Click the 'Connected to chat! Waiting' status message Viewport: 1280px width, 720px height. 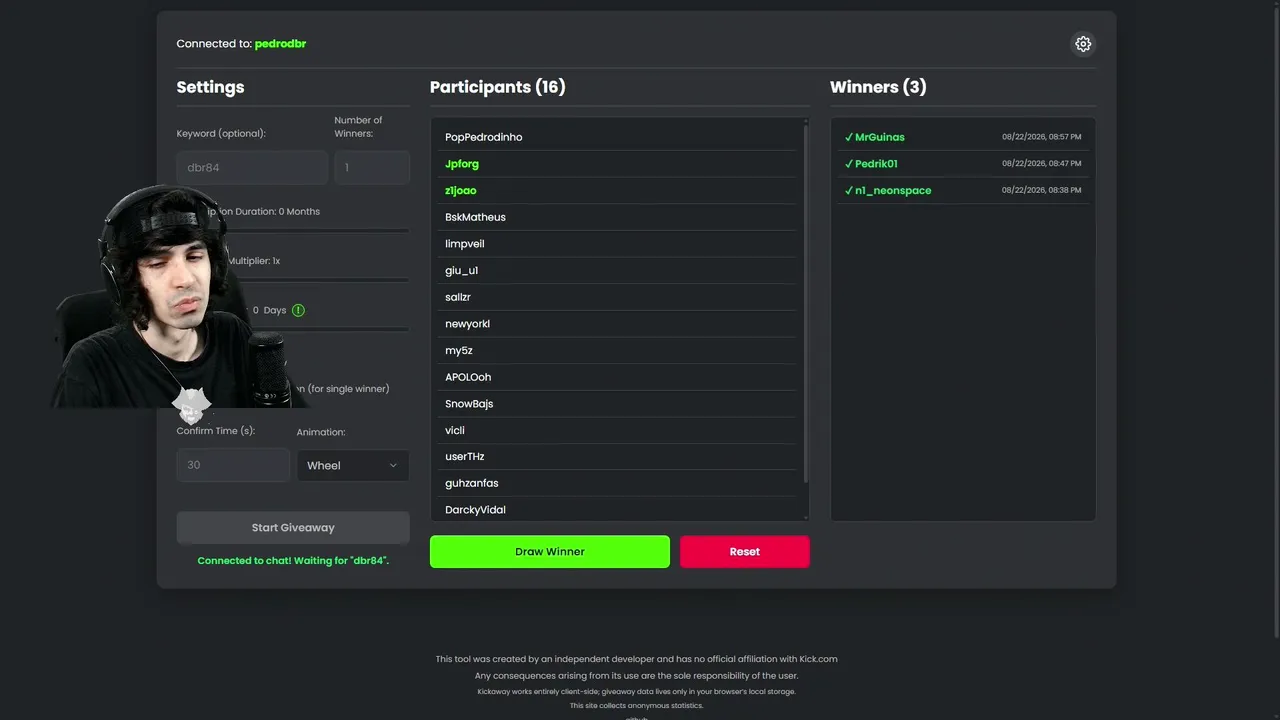293,561
